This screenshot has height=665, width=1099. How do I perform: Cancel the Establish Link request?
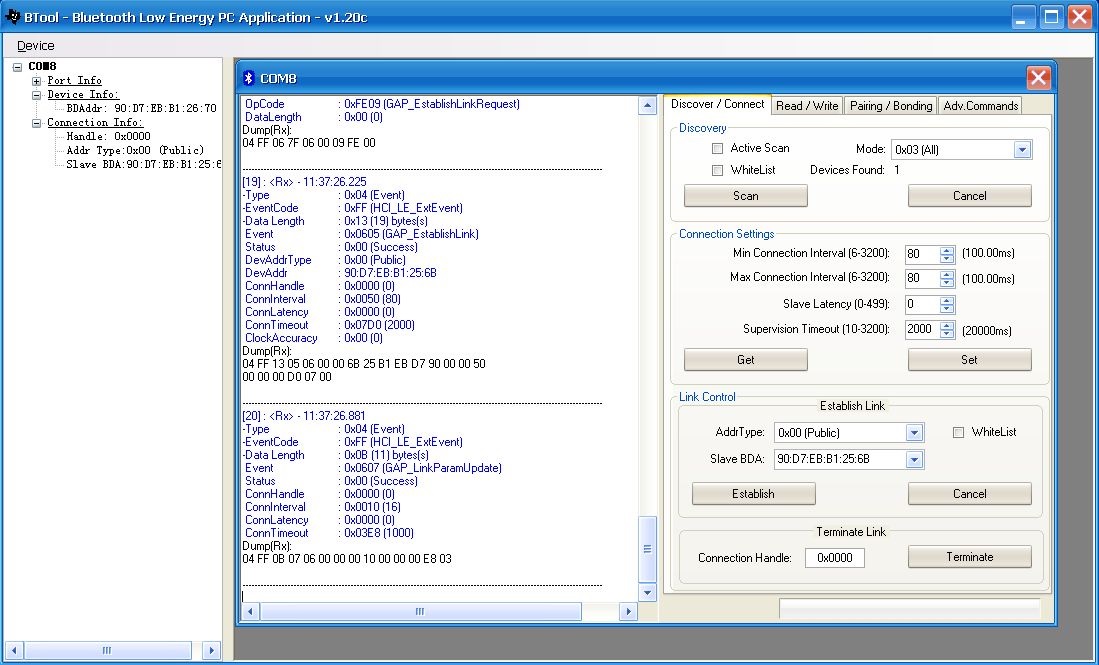(x=969, y=493)
